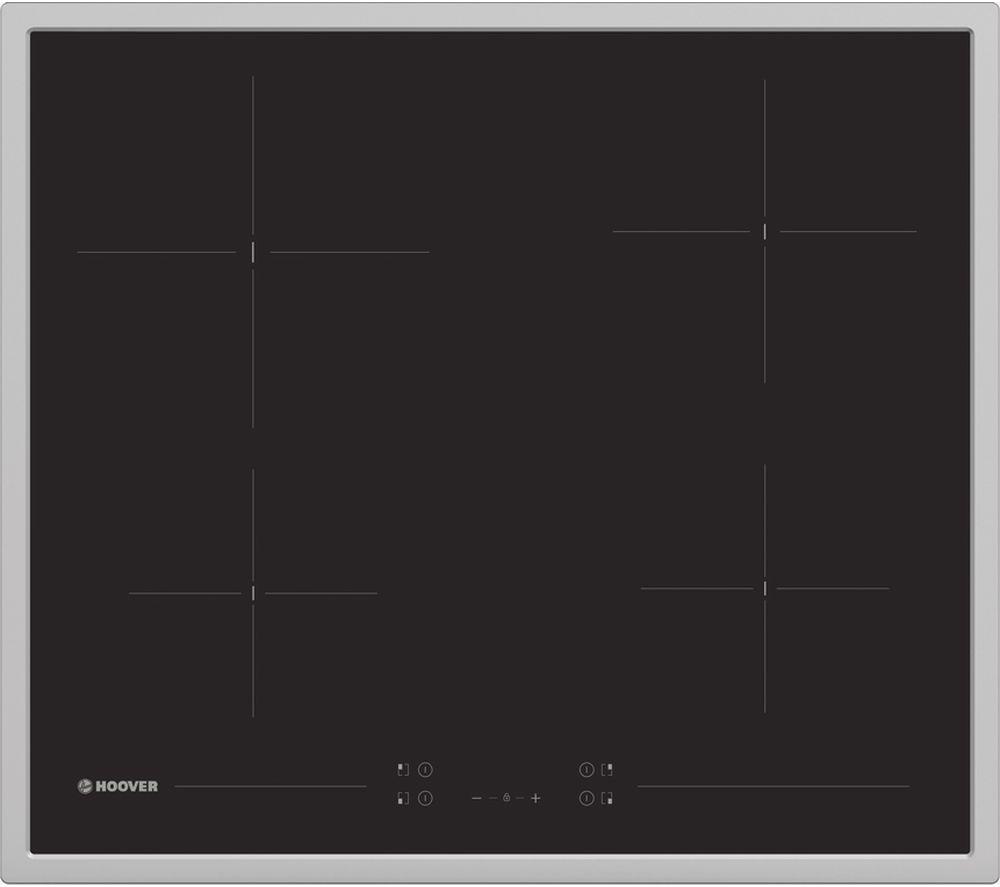Increase heat with the plus button
1000x887 pixels.
click(536, 798)
